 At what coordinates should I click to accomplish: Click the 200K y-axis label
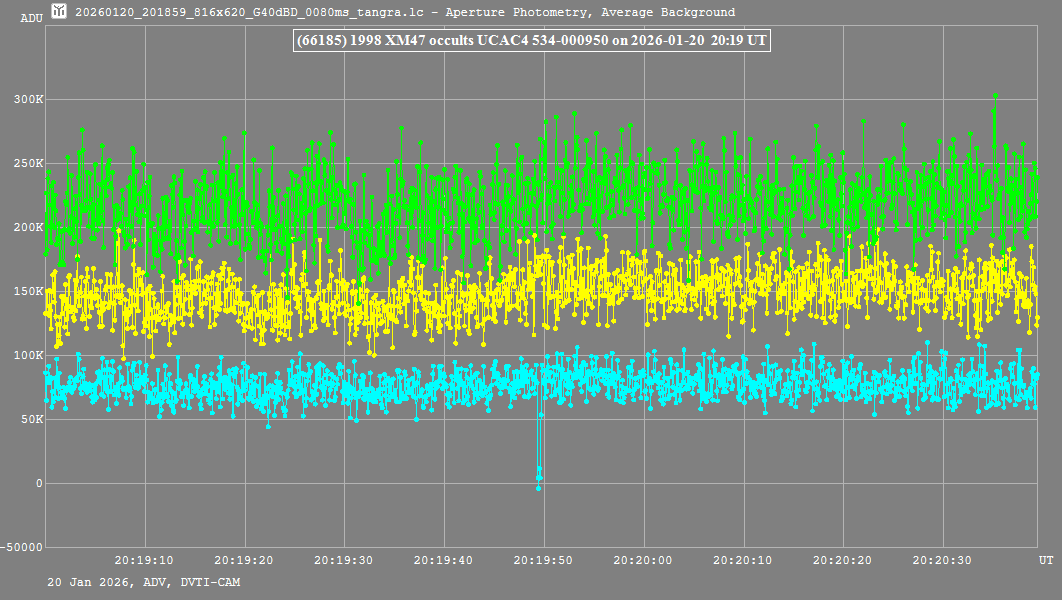pos(26,228)
